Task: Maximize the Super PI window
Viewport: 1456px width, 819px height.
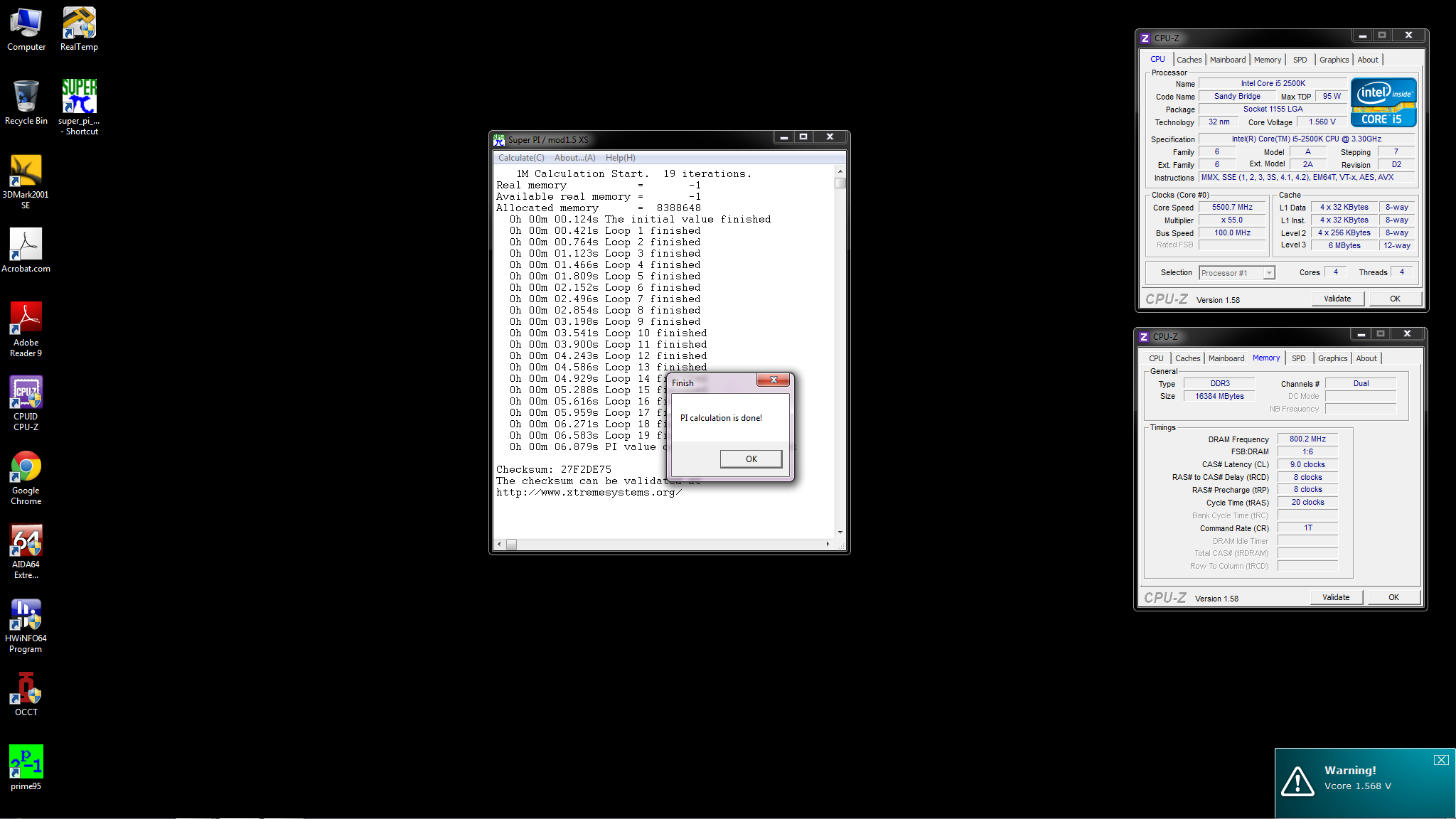Action: pyautogui.click(x=803, y=137)
